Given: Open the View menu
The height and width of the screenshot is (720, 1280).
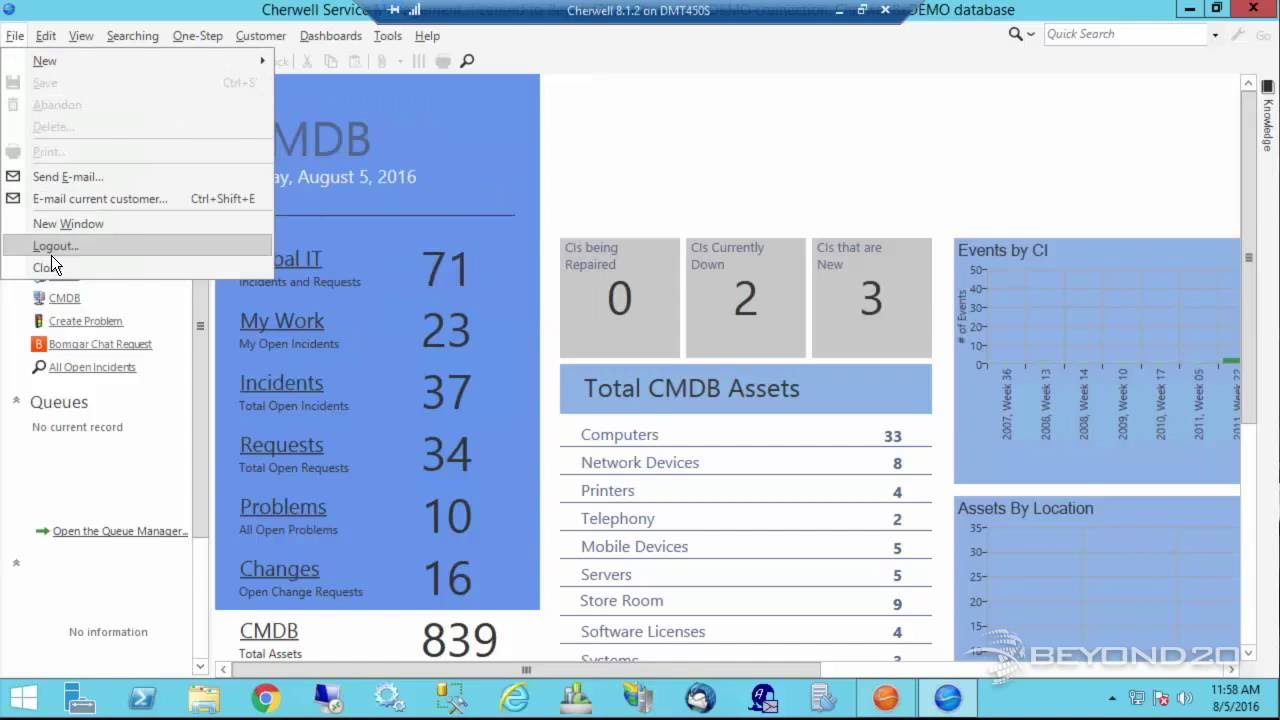Looking at the screenshot, I should click(81, 36).
